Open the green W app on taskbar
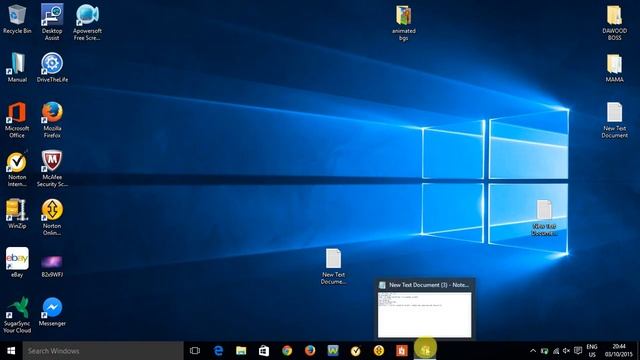This screenshot has height=360, width=640. click(333, 351)
